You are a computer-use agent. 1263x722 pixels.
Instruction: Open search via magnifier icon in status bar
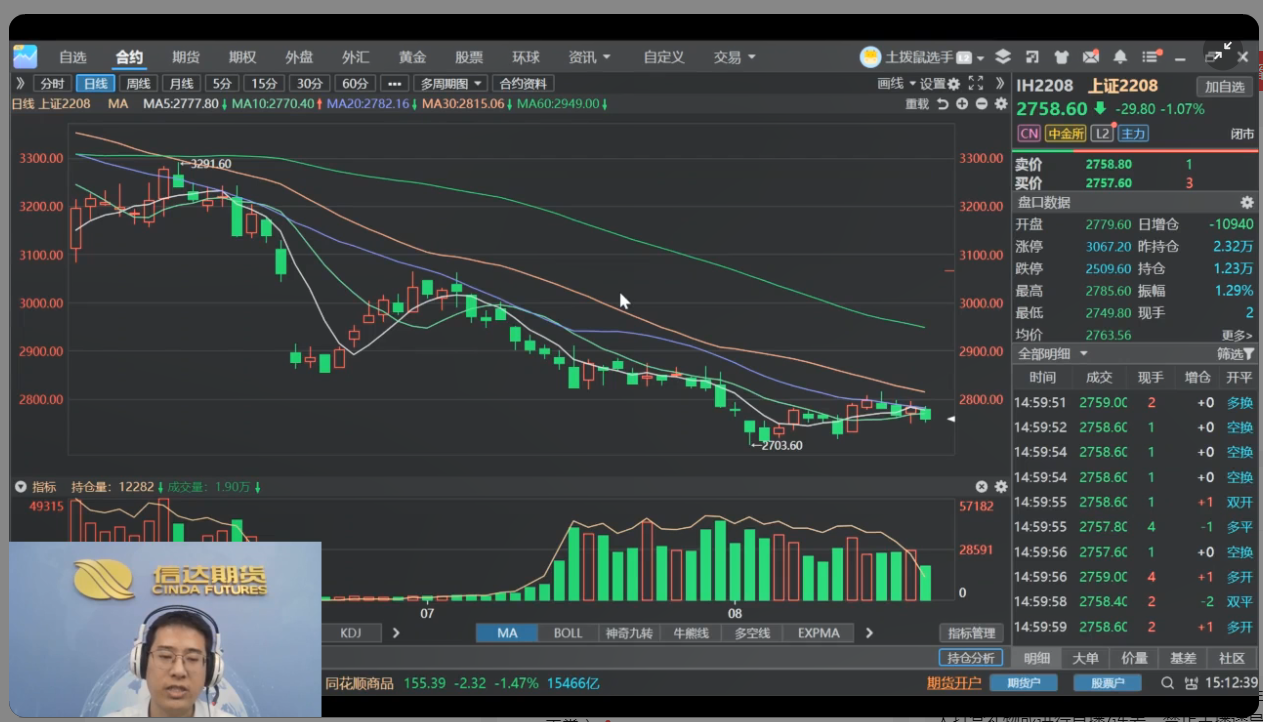(1167, 683)
